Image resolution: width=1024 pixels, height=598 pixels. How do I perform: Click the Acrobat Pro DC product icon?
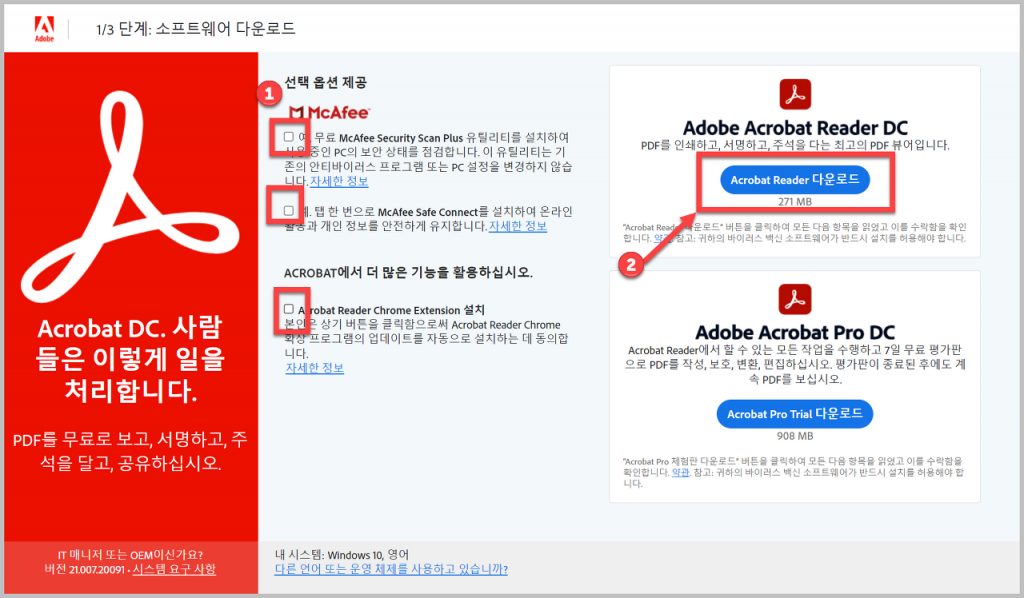point(795,299)
